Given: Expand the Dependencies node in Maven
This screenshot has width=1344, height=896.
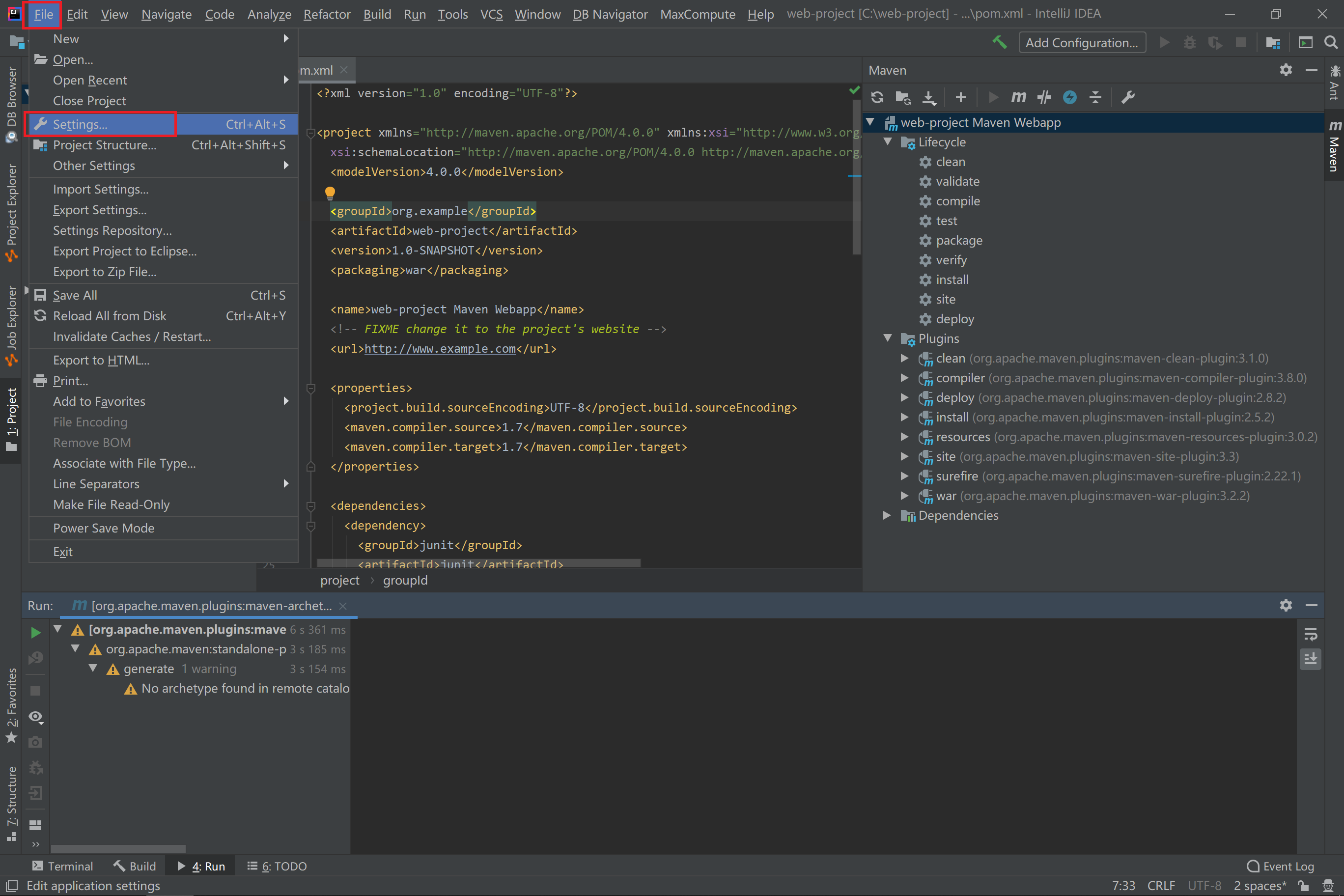Looking at the screenshot, I should tap(888, 515).
